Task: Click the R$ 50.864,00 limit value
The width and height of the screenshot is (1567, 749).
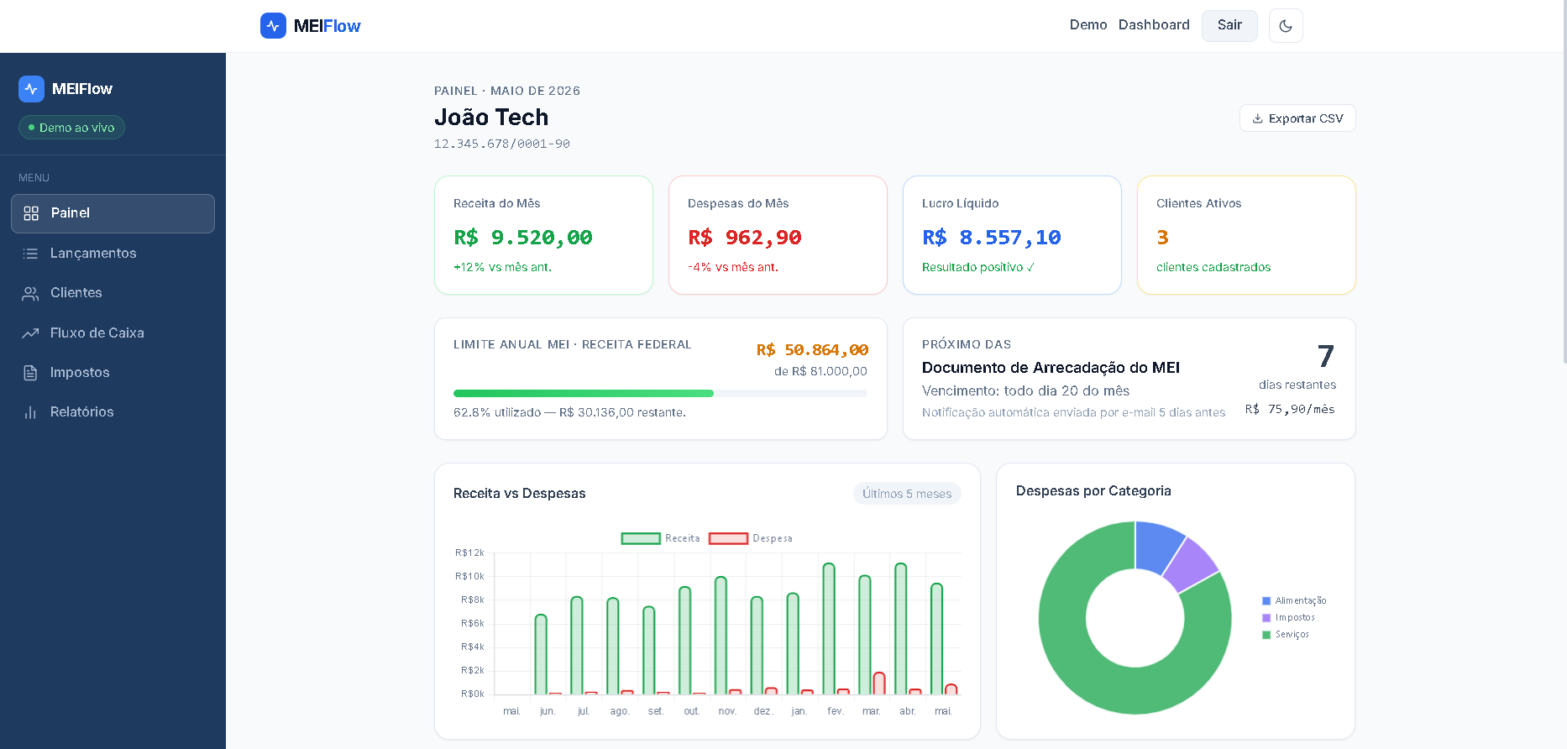Action: (812, 350)
